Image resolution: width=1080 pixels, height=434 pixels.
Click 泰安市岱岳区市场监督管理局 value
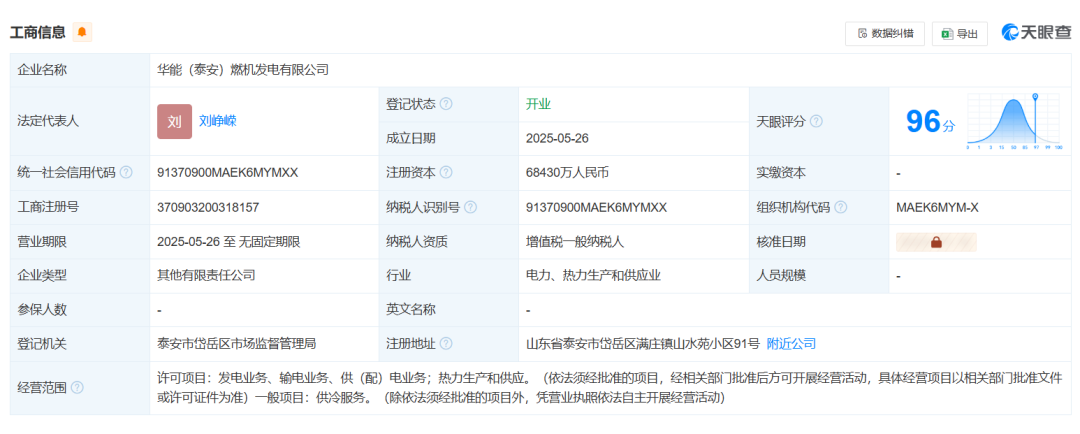(x=237, y=344)
